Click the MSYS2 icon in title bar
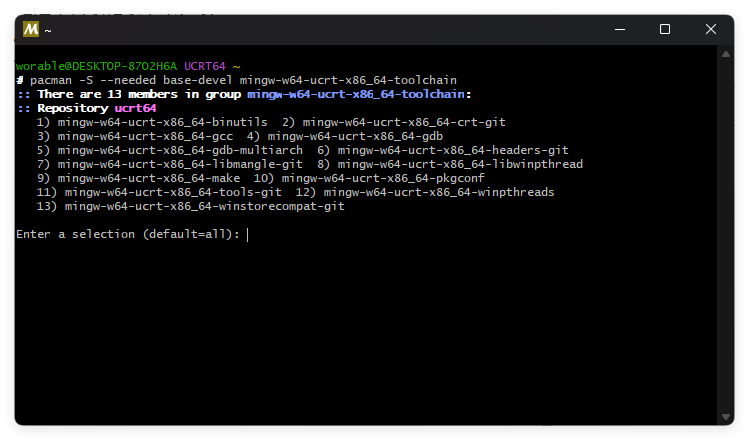 tap(31, 30)
